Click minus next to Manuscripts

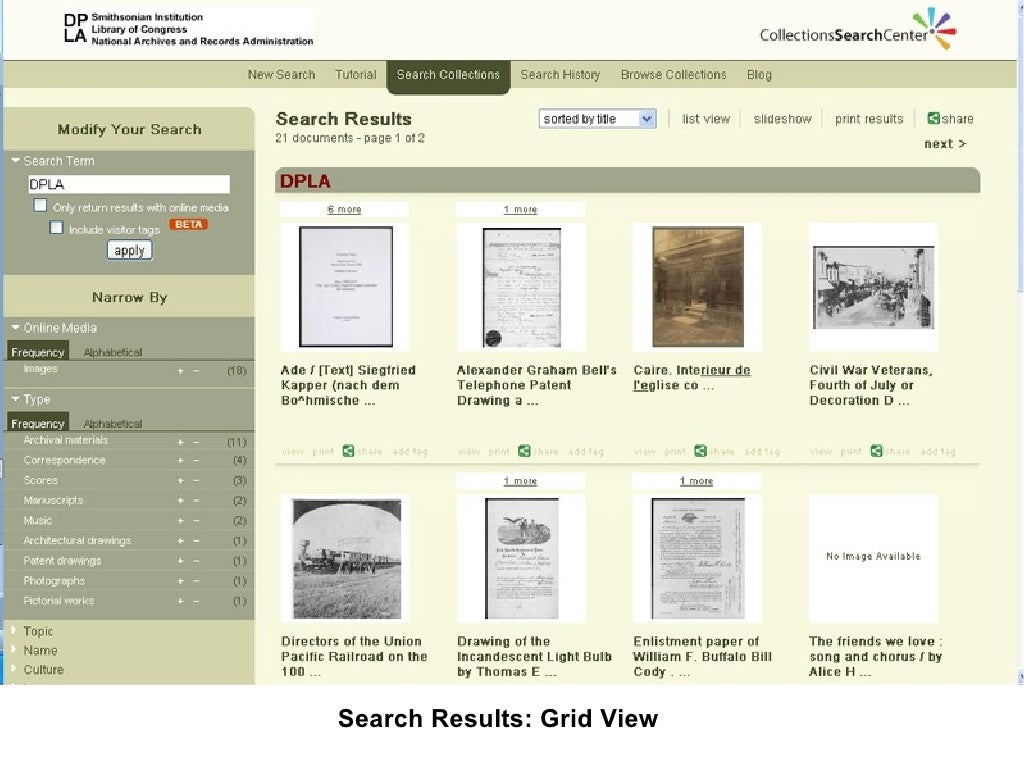pyautogui.click(x=196, y=501)
